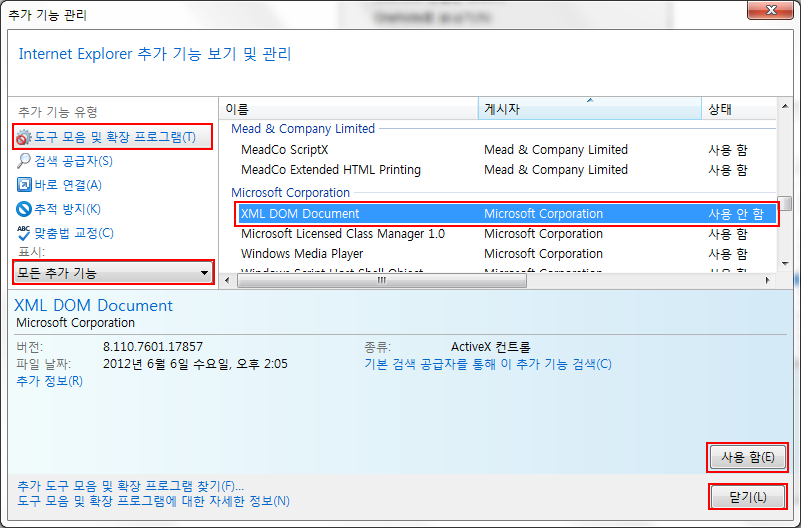This screenshot has height=528, width=801.
Task: Collapse the Mead & Company Limited group
Action: coord(303,129)
